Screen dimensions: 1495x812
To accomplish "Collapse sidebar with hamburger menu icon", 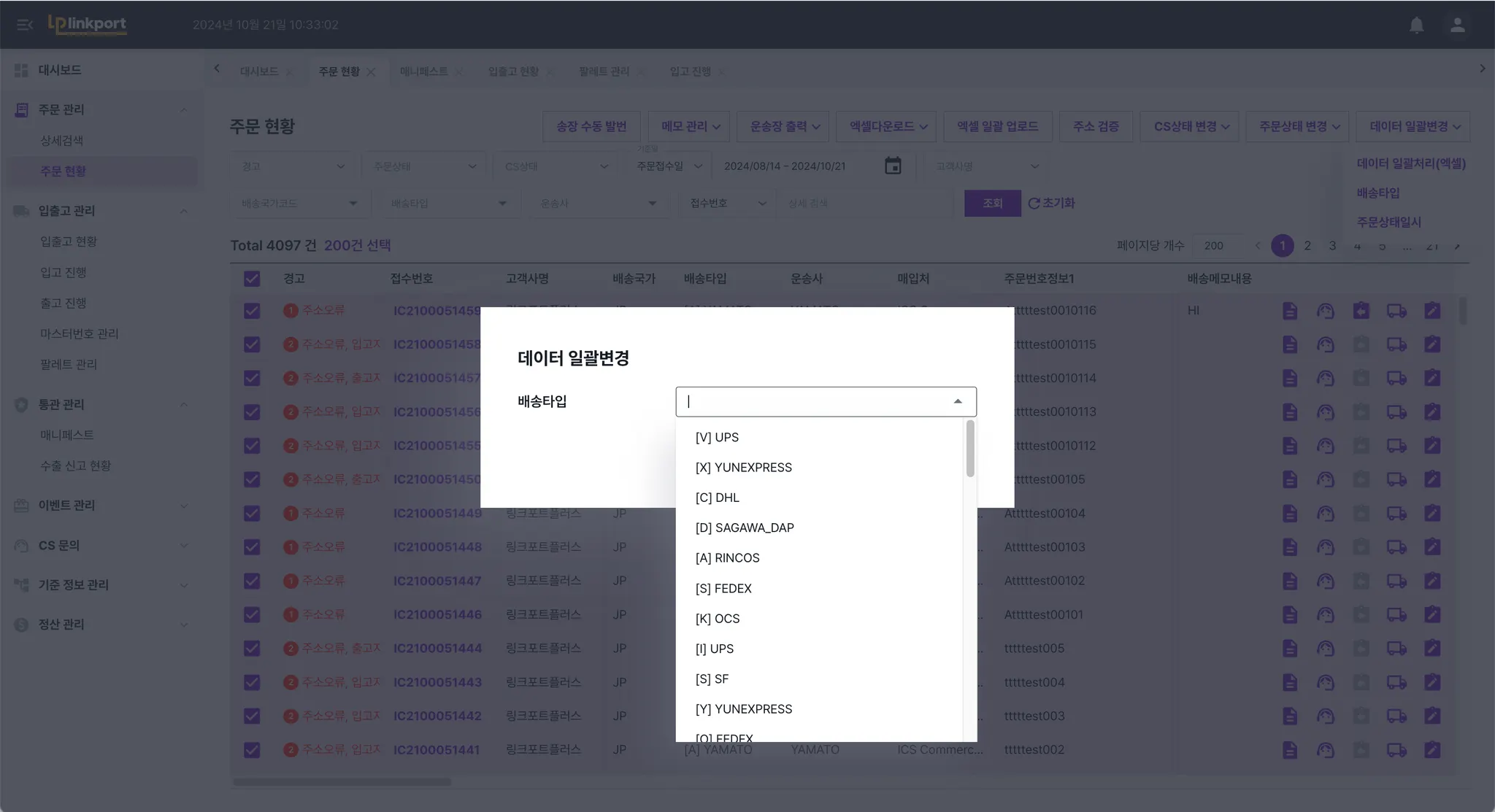I will pyautogui.click(x=24, y=25).
